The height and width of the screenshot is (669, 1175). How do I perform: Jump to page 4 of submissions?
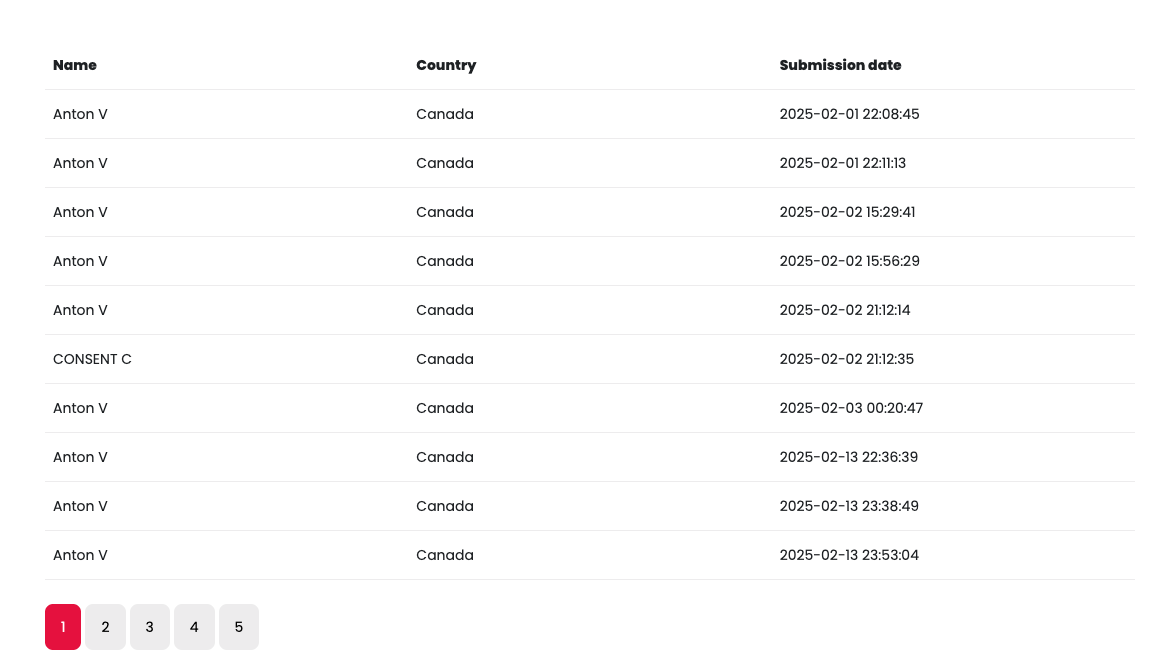pos(194,627)
